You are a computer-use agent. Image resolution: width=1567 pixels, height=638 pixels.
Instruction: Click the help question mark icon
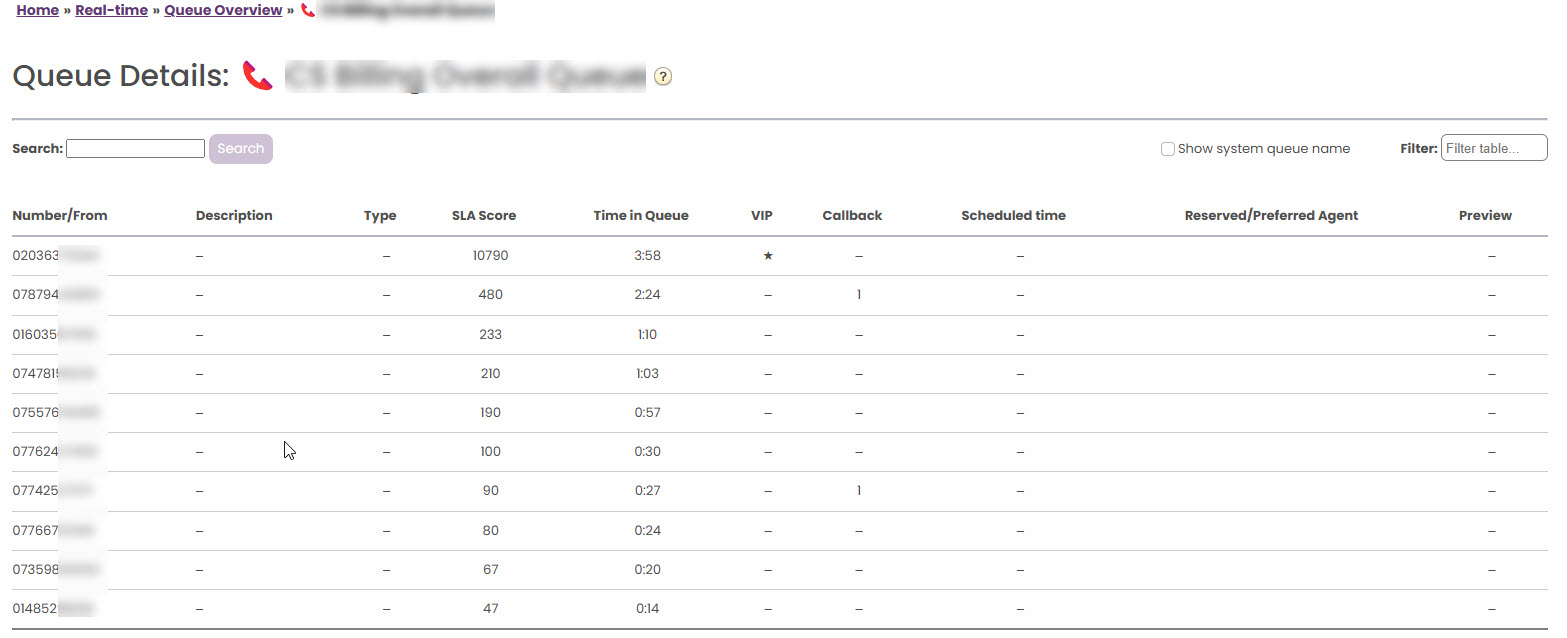tap(662, 77)
